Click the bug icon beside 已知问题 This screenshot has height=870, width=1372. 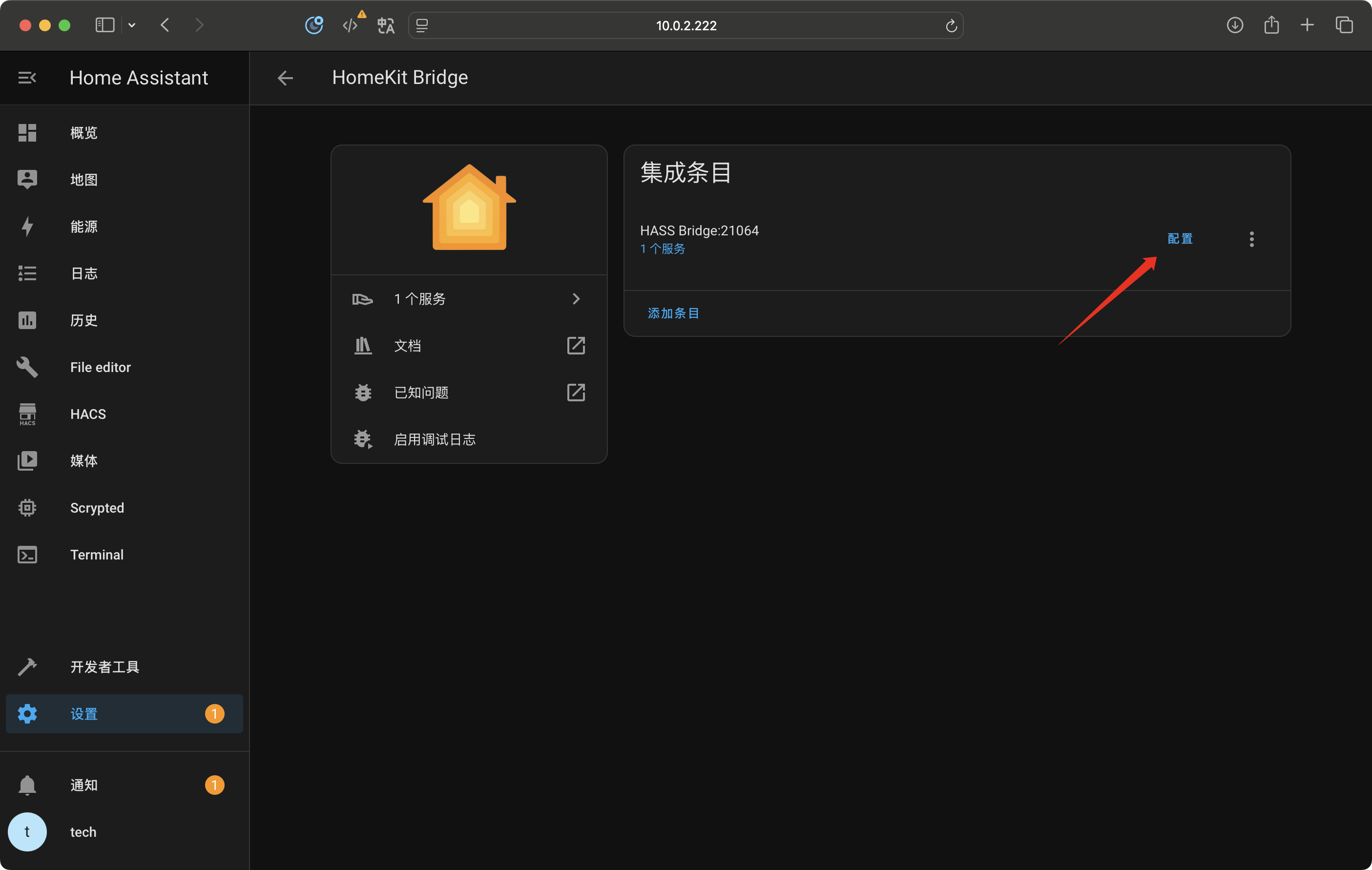(x=363, y=393)
